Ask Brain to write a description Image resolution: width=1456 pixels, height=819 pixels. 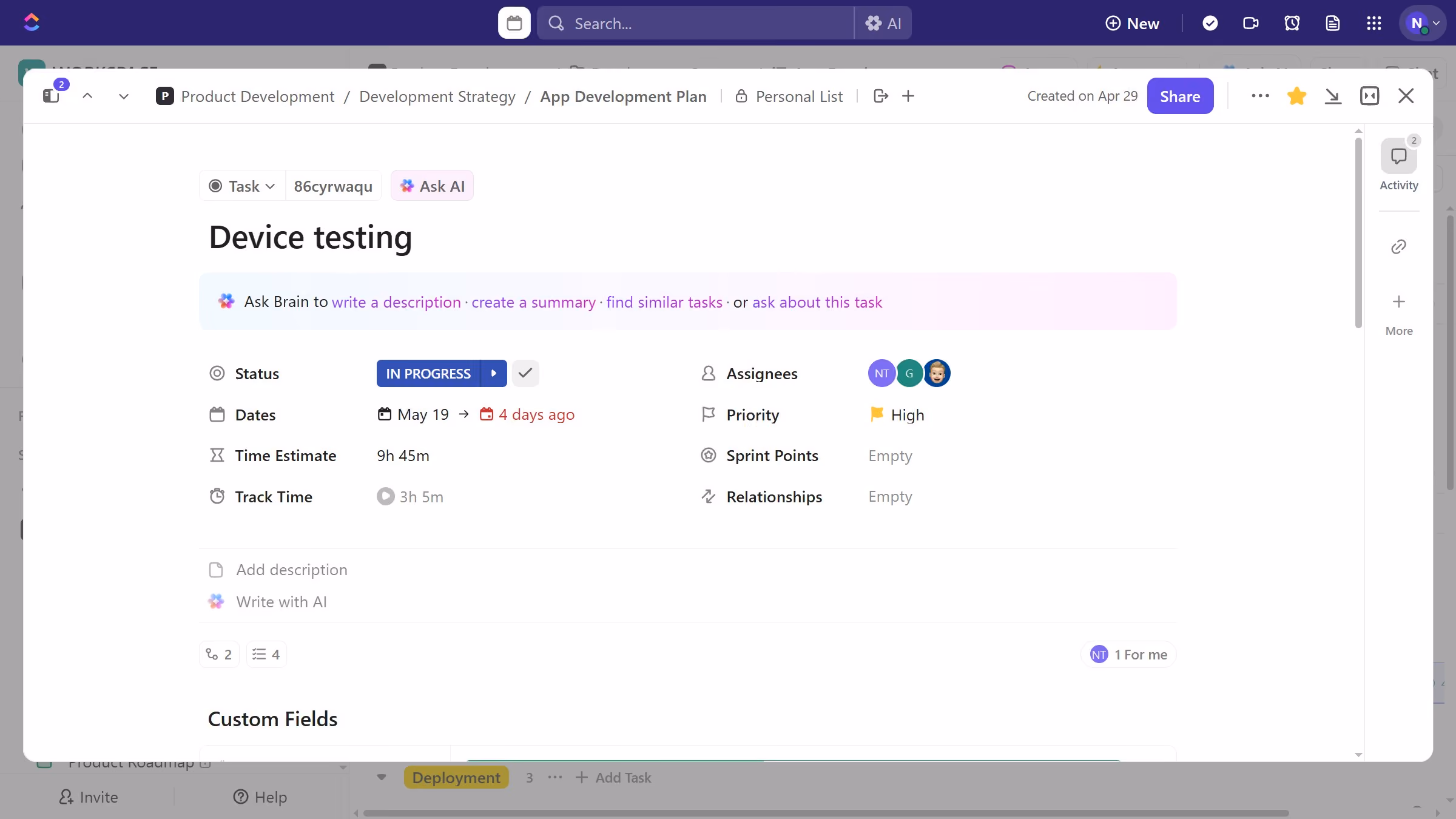pyautogui.click(x=396, y=302)
